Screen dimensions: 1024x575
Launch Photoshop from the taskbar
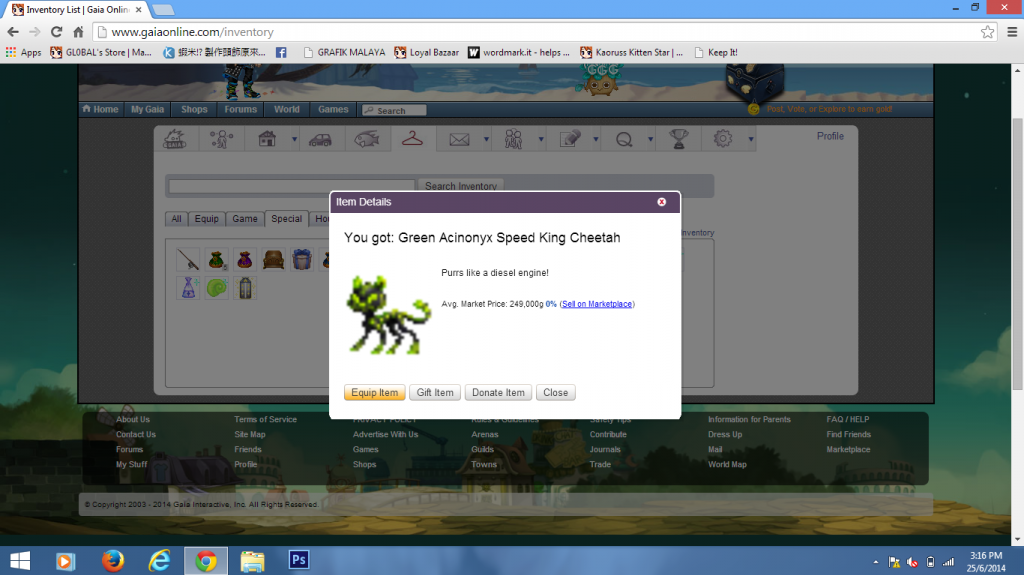(298, 560)
